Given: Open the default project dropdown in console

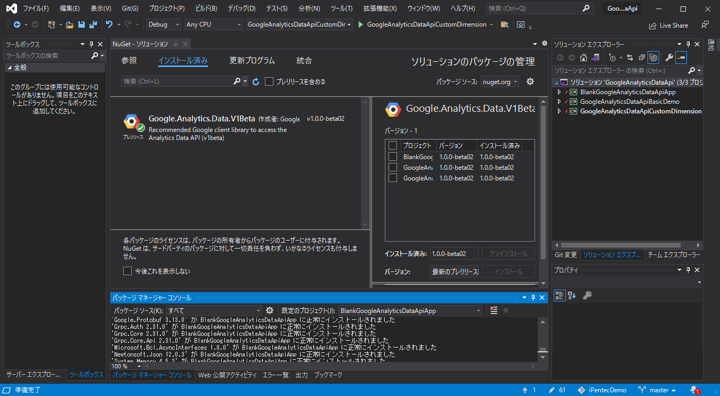Looking at the screenshot, I should (410, 311).
